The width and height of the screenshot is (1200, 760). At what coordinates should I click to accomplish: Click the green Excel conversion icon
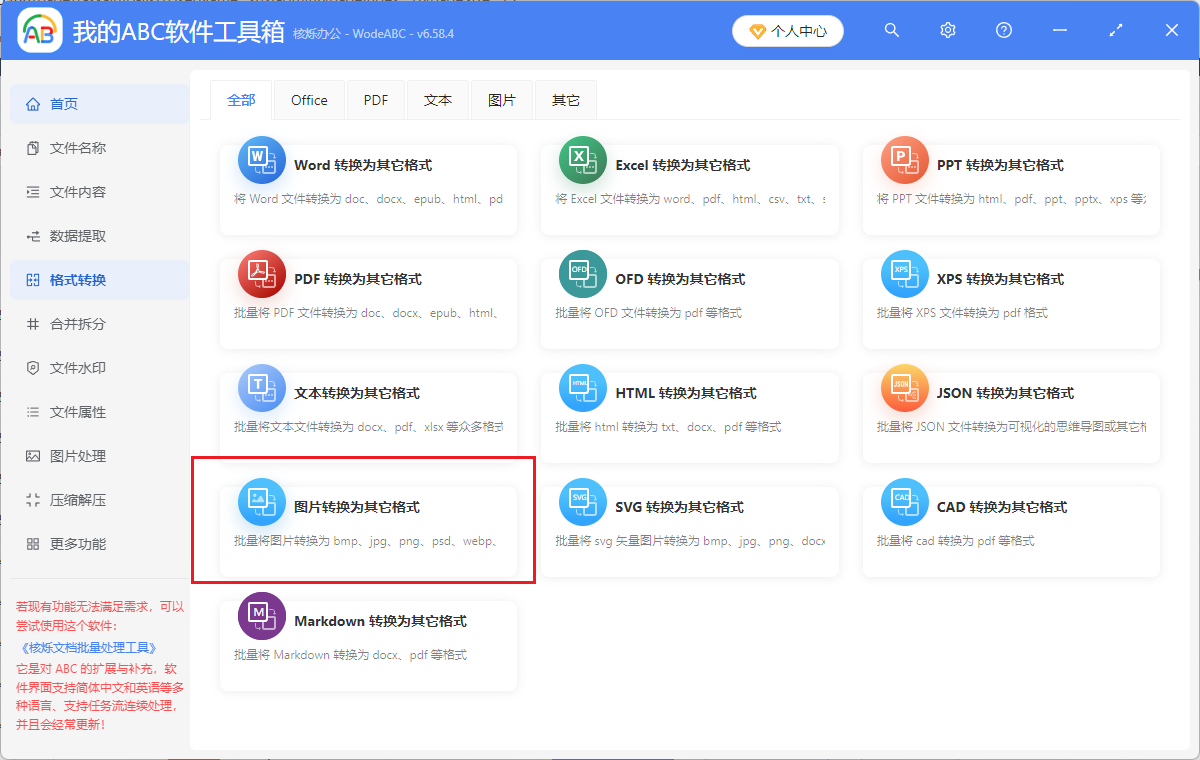pos(582,160)
